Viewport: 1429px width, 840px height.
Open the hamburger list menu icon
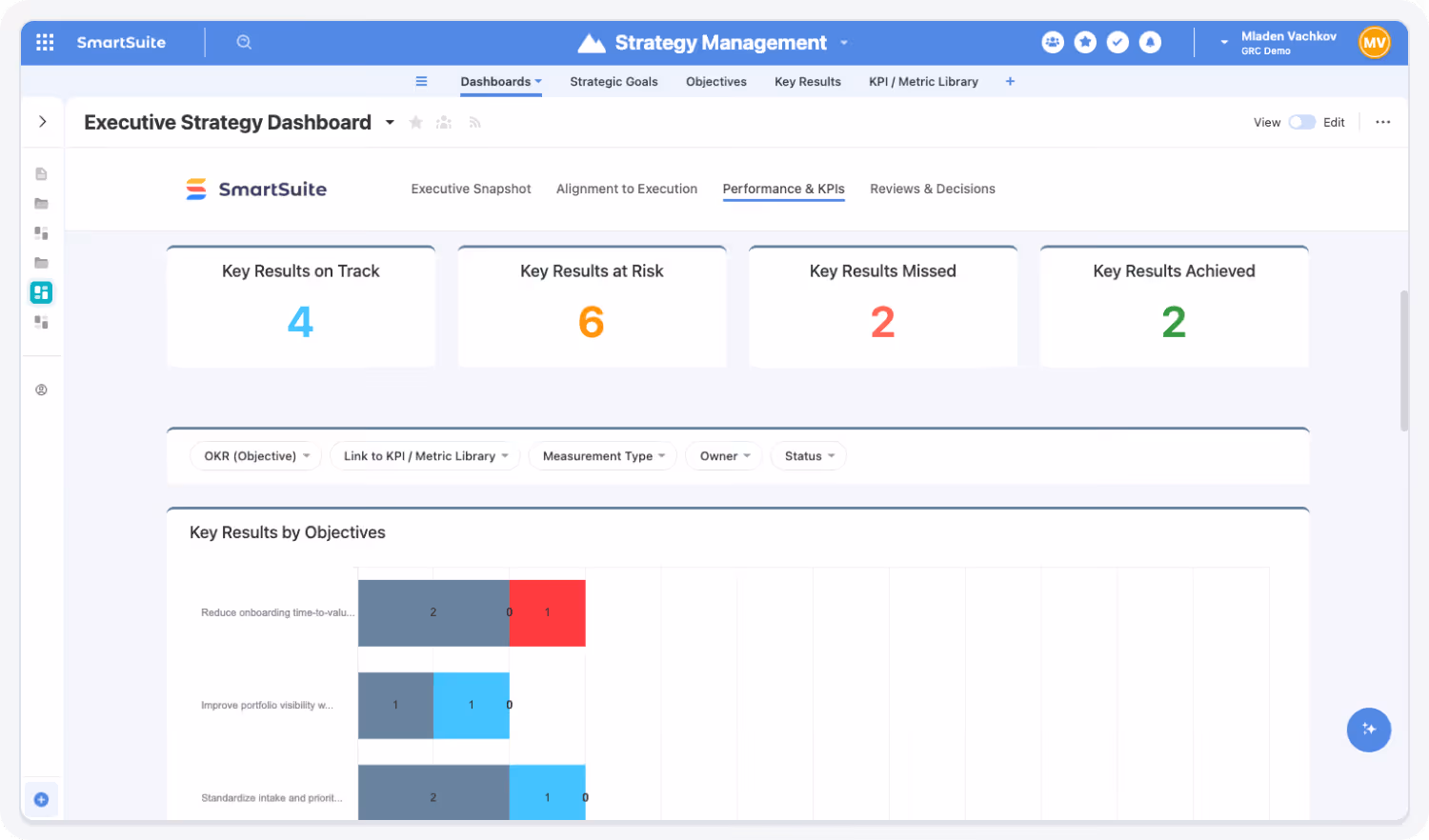[421, 82]
